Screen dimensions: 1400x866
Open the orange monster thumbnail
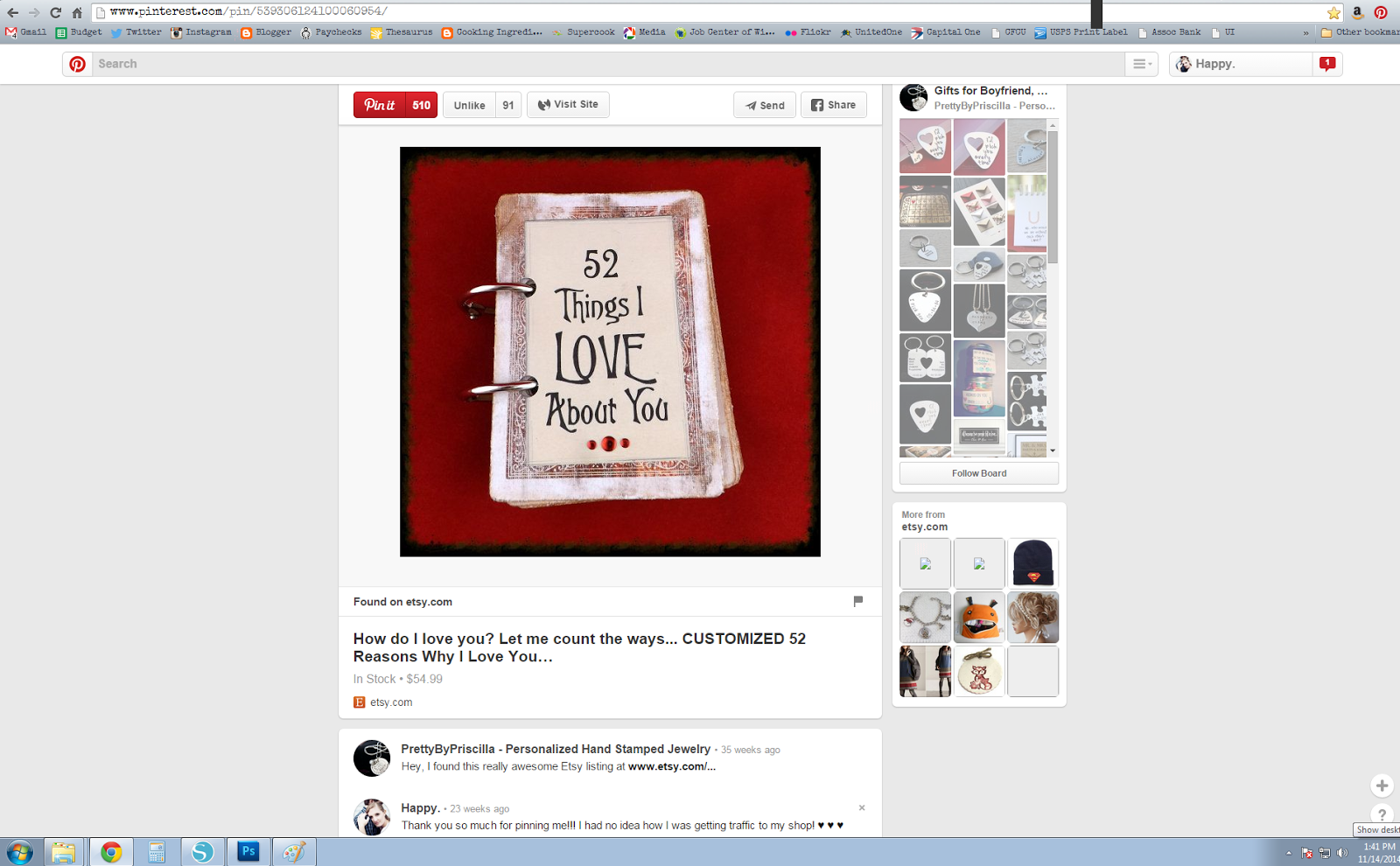pos(979,618)
